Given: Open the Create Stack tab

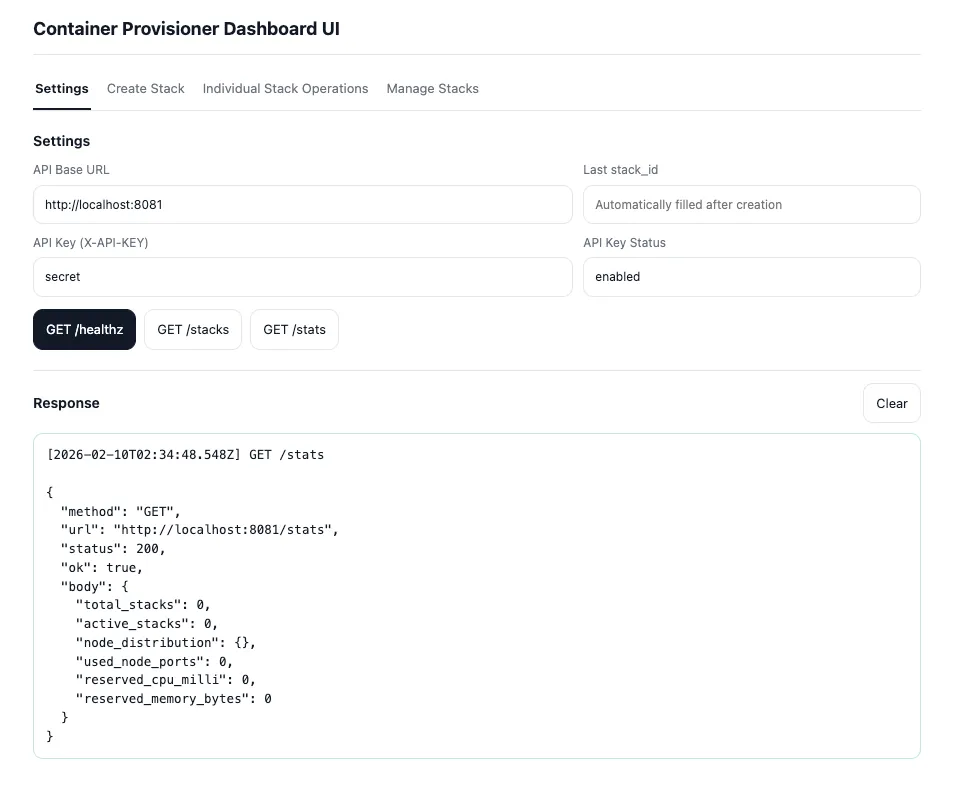Looking at the screenshot, I should coord(146,89).
